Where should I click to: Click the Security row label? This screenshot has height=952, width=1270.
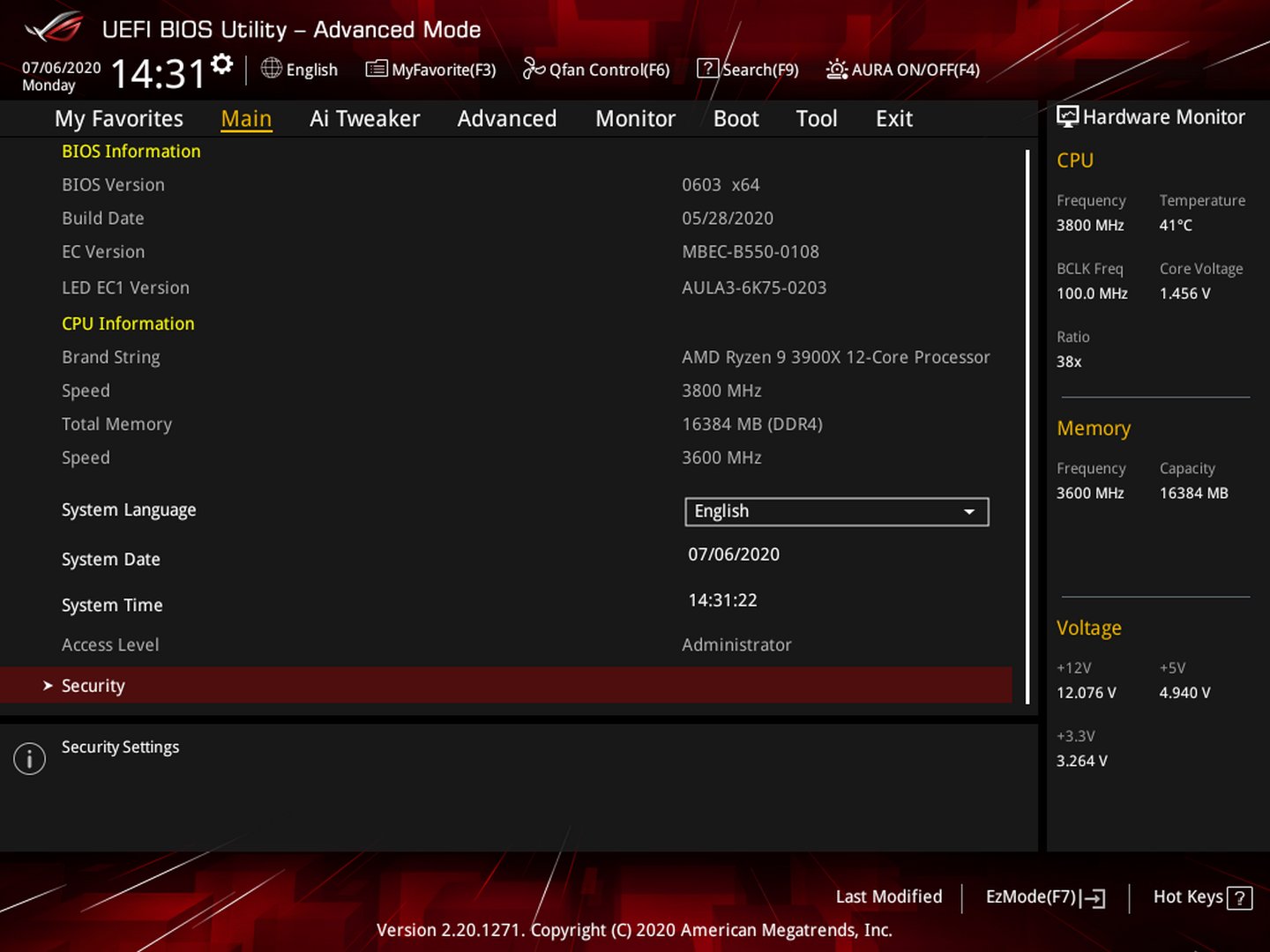[x=93, y=686]
